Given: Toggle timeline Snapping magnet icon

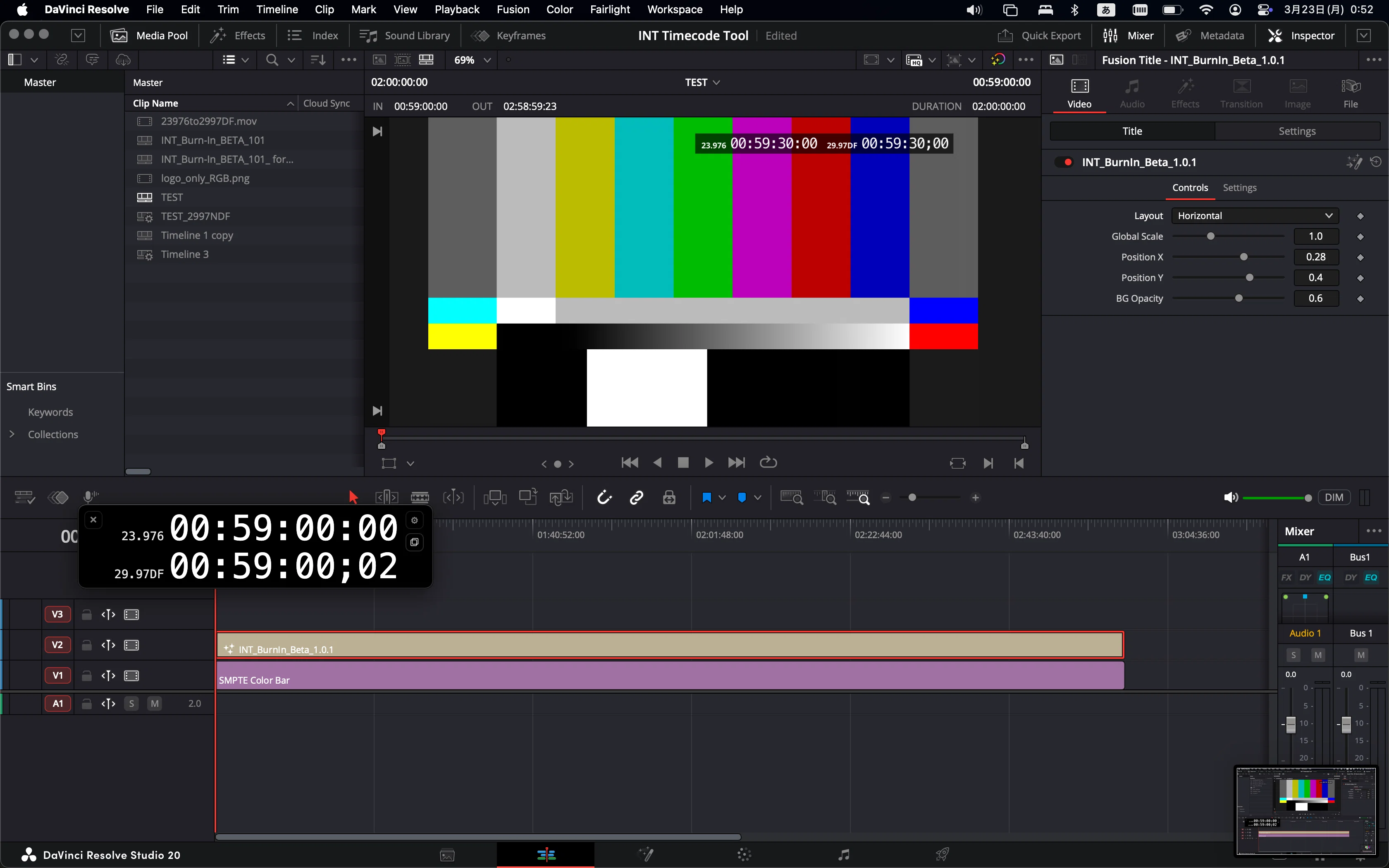Looking at the screenshot, I should click(604, 497).
